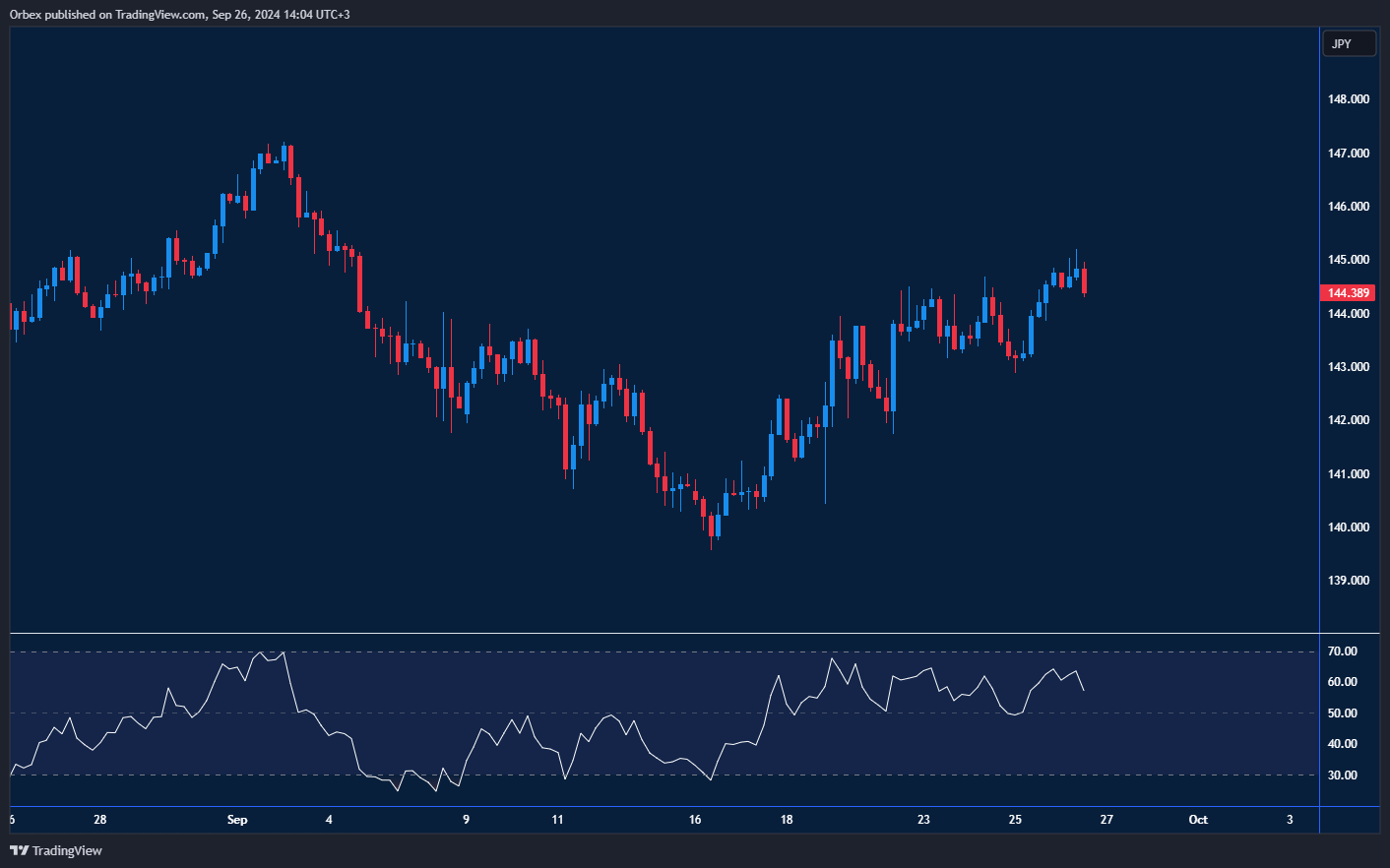The width and height of the screenshot is (1390, 868).
Task: Select date 23 on the time axis
Action: pyautogui.click(x=923, y=820)
